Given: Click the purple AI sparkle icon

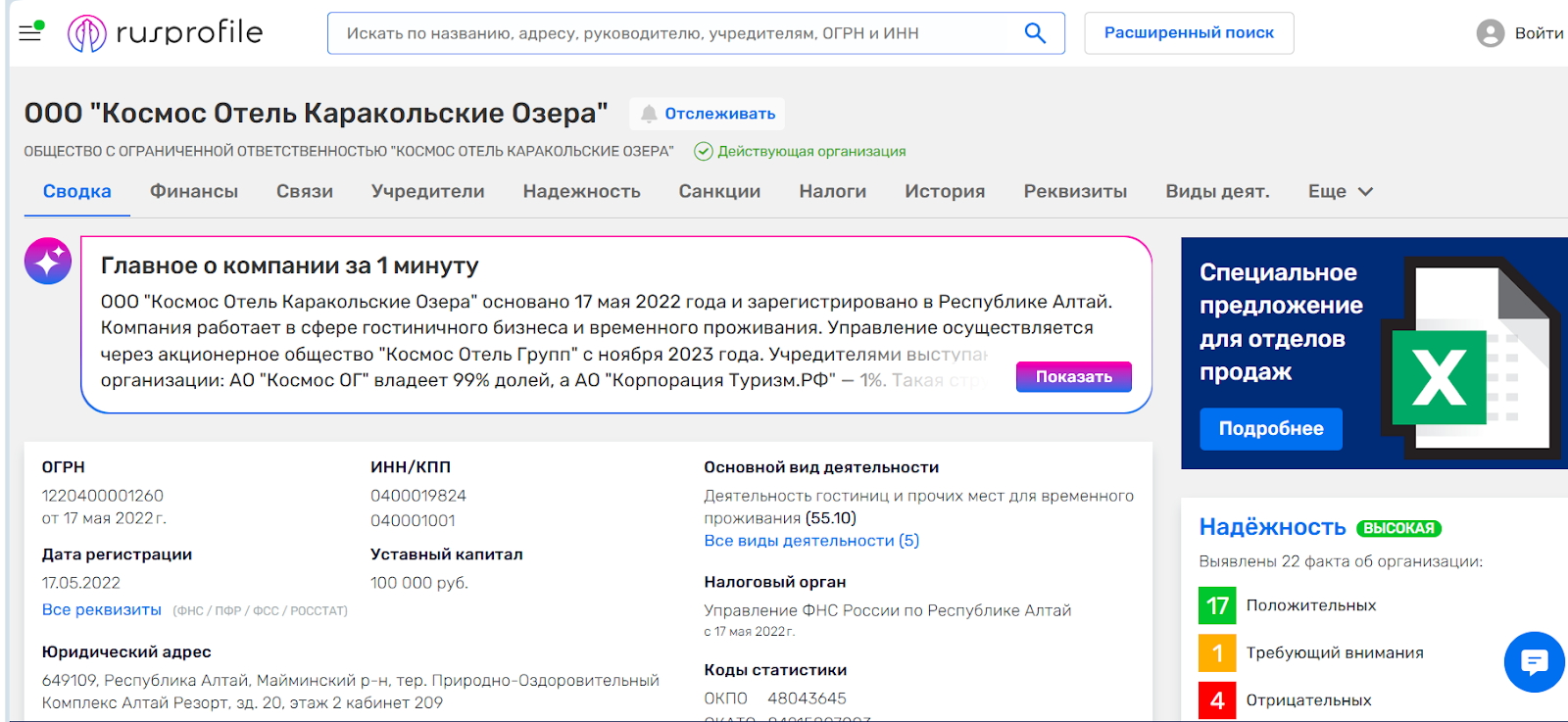Looking at the screenshot, I should (48, 261).
